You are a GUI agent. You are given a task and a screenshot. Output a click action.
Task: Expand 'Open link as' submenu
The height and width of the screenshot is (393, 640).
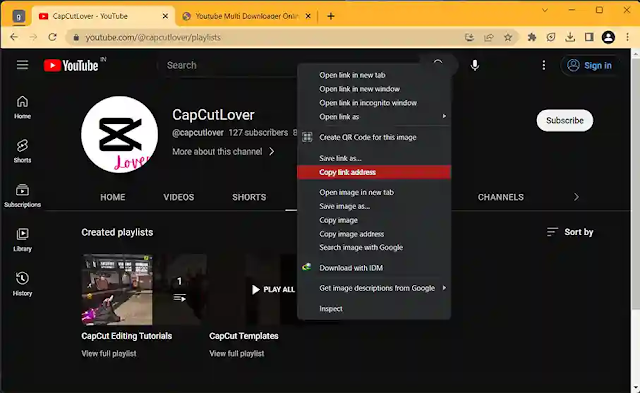[374, 117]
